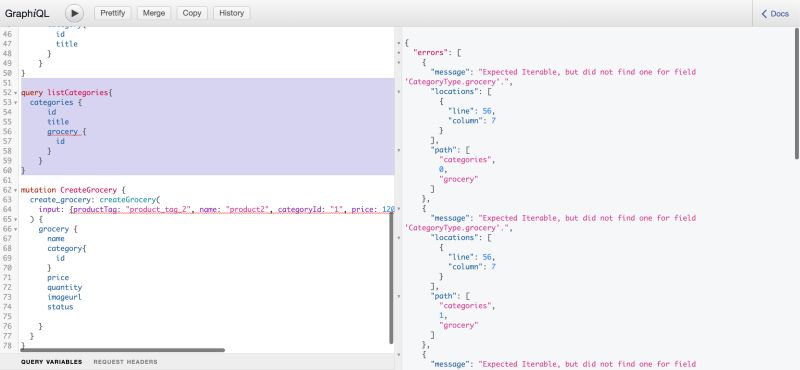Click the 'imageurl' field on line 73
Viewport: 800px width, 370px height.
[65, 297]
